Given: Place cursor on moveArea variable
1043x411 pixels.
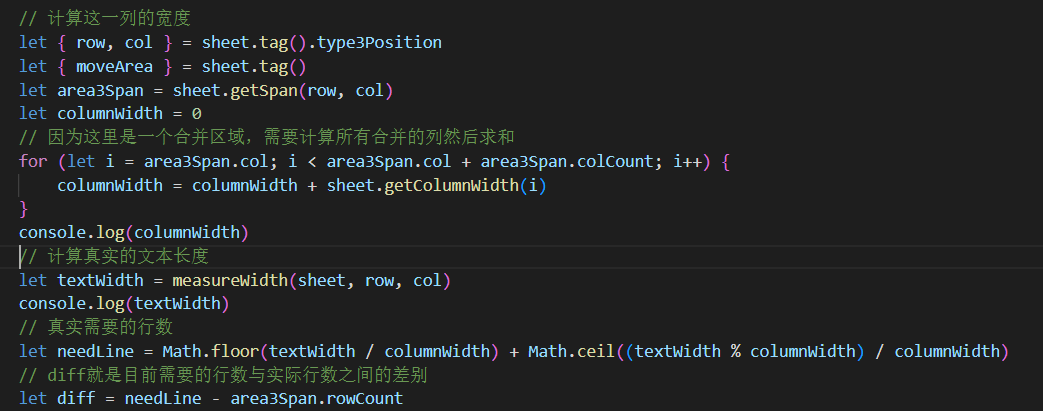Looking at the screenshot, I should tap(114, 66).
